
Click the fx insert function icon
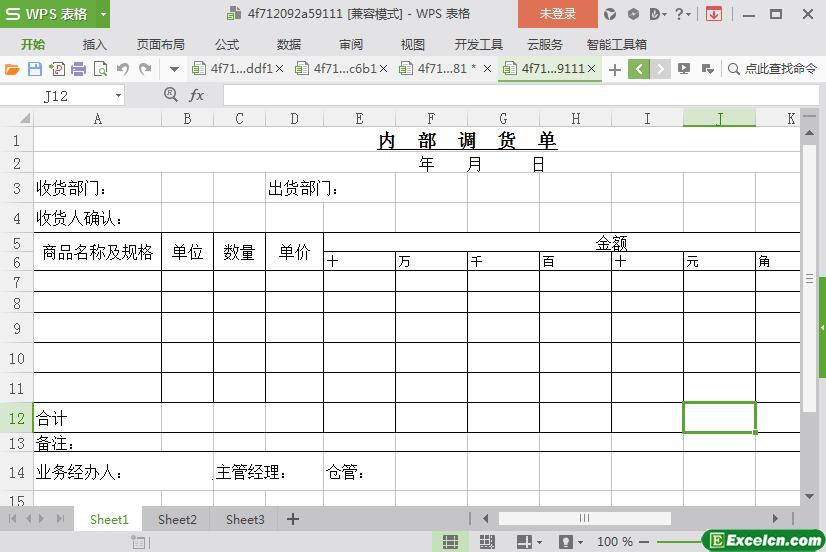point(197,95)
